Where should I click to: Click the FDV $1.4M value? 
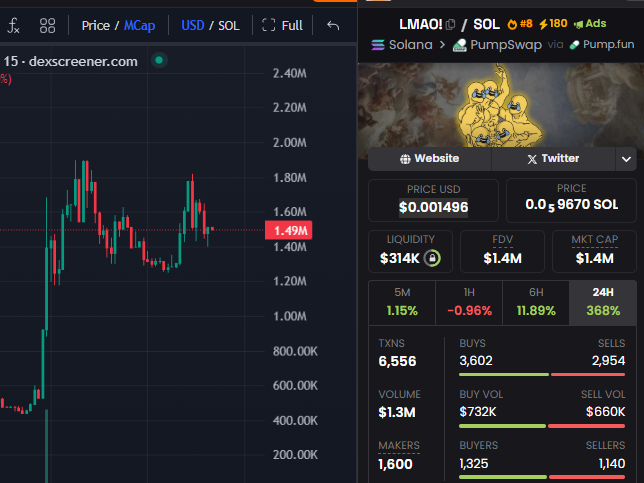point(502,258)
